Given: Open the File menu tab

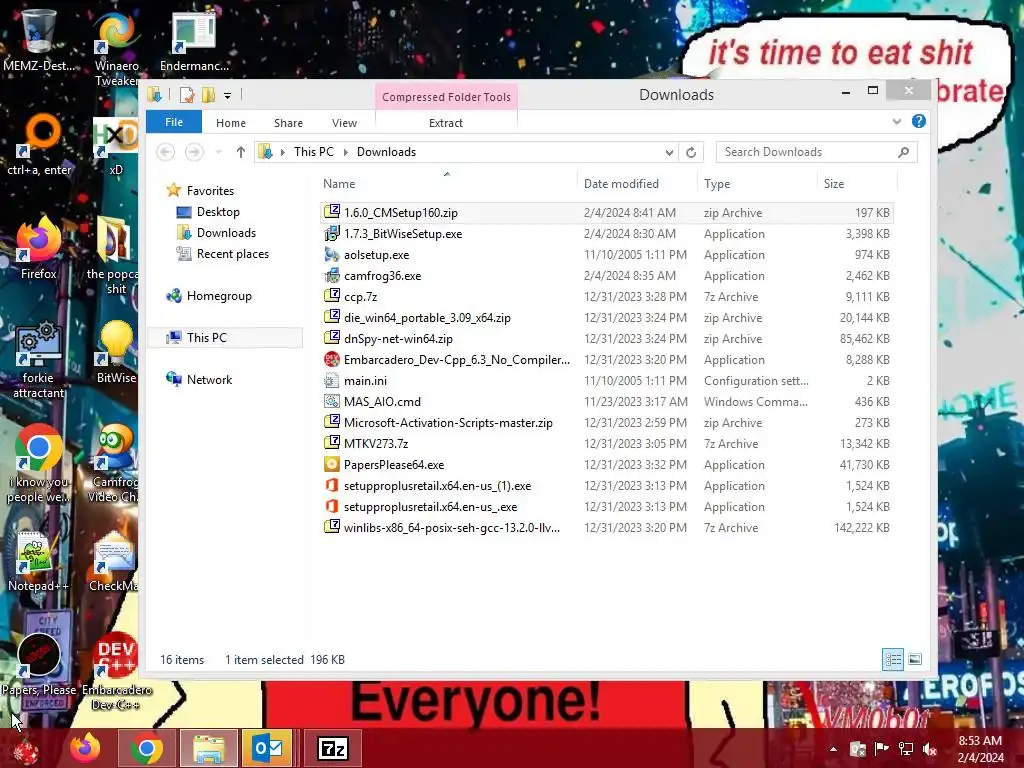Looking at the screenshot, I should (x=174, y=122).
